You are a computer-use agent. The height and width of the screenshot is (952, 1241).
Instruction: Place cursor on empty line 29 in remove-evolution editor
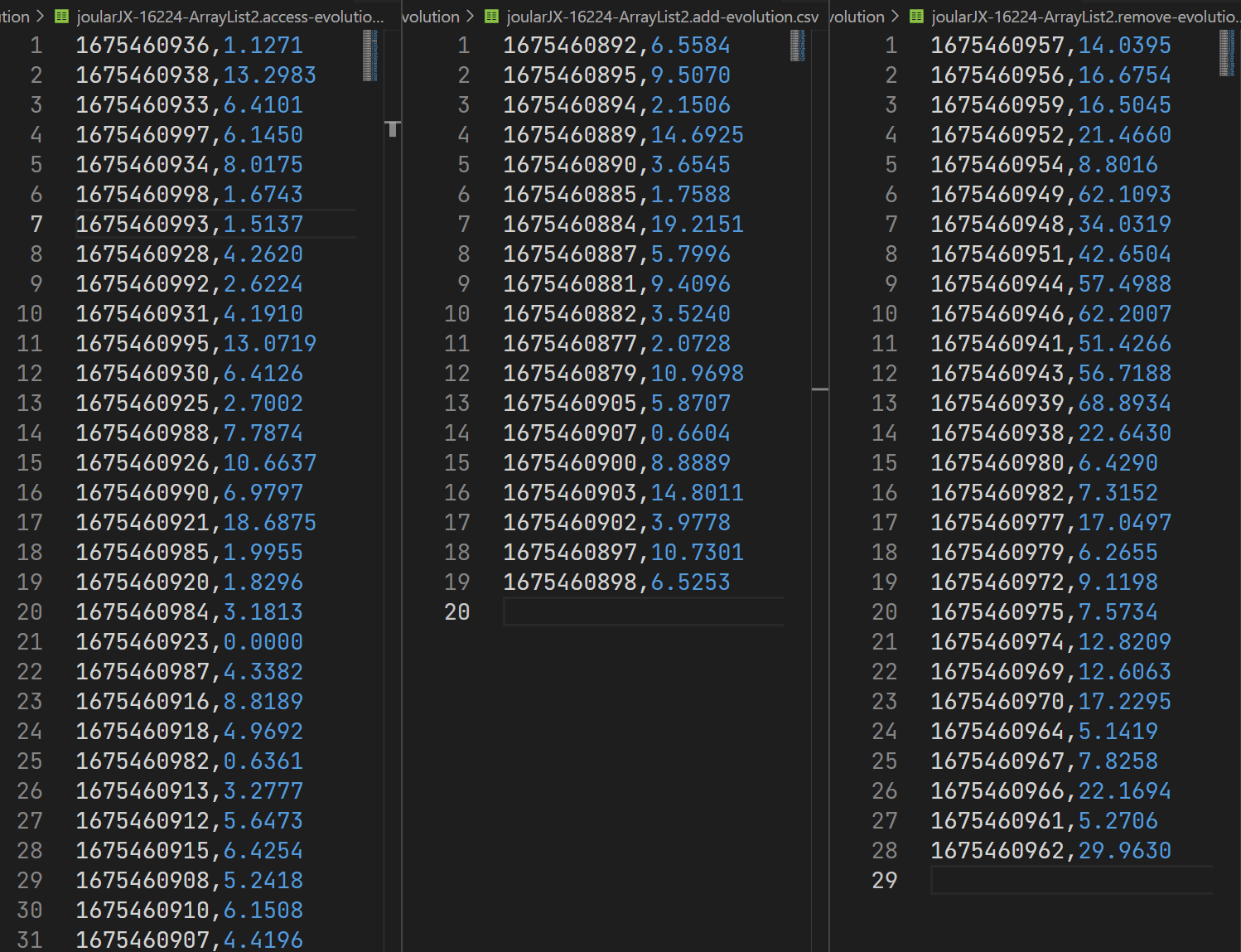pos(1071,881)
